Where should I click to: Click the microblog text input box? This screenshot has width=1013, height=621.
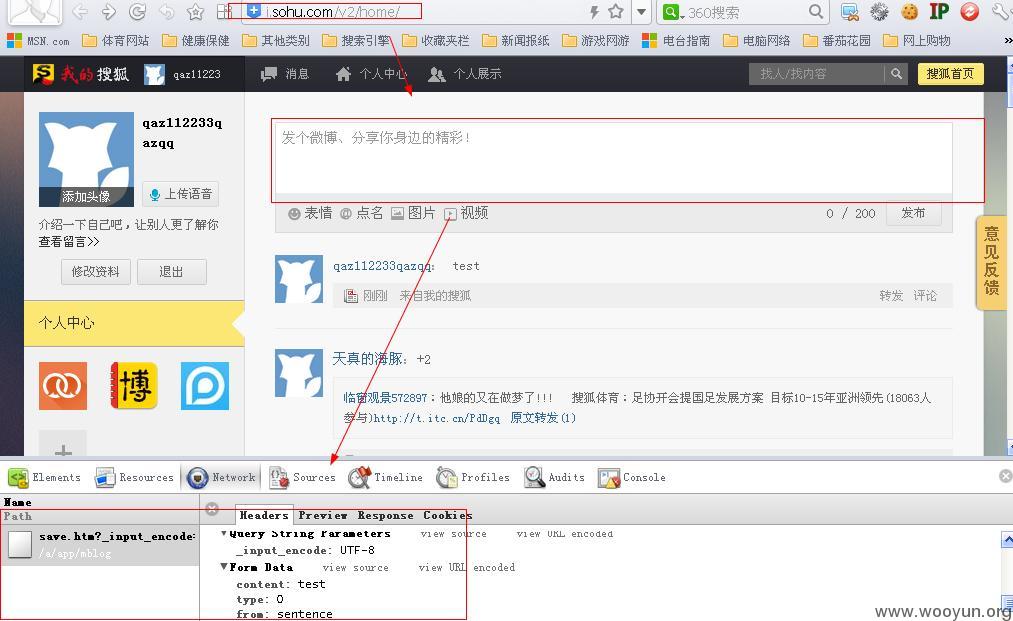(613, 158)
